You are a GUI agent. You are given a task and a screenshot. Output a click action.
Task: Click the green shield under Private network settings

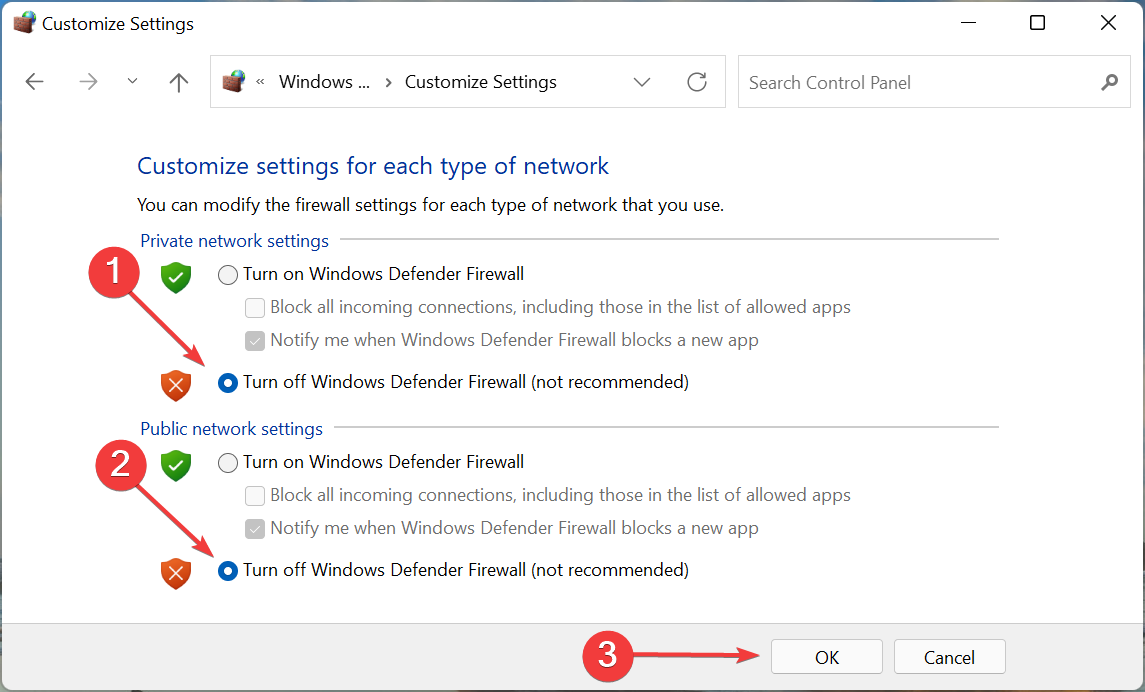coord(175,278)
